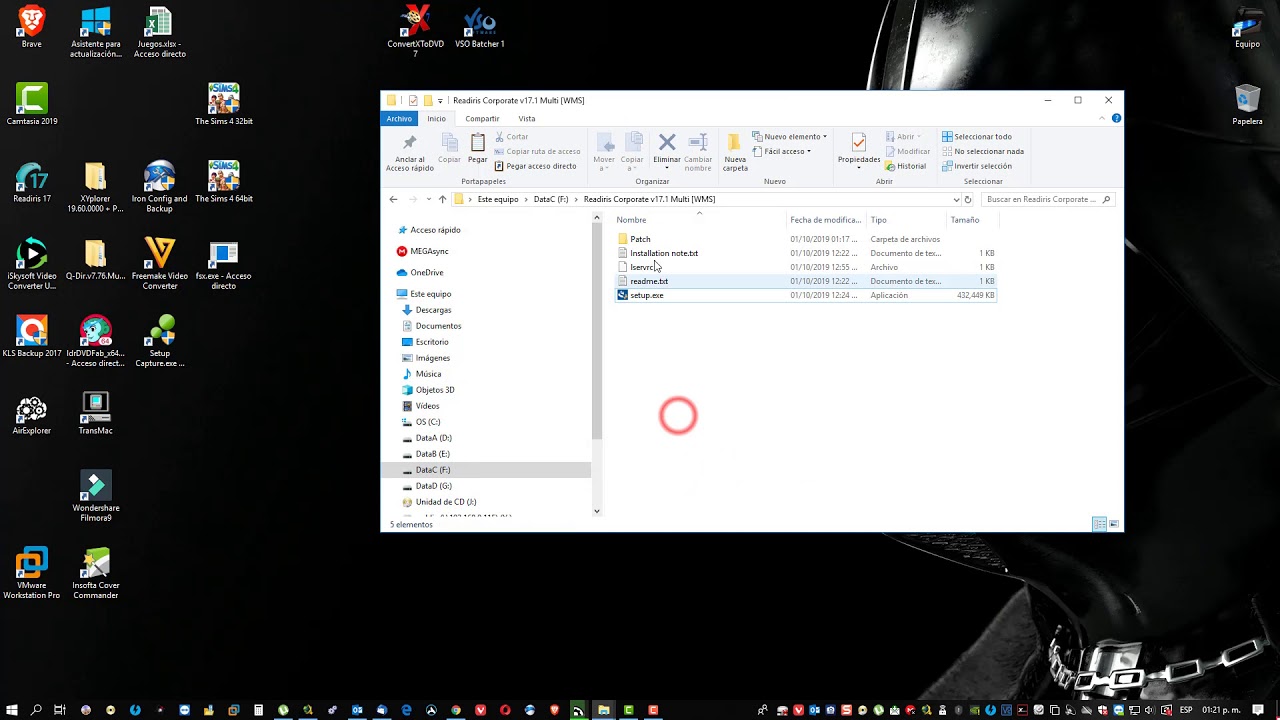Open The Sims 4 32bit shortcut
The height and width of the screenshot is (720, 1280).
[223, 104]
